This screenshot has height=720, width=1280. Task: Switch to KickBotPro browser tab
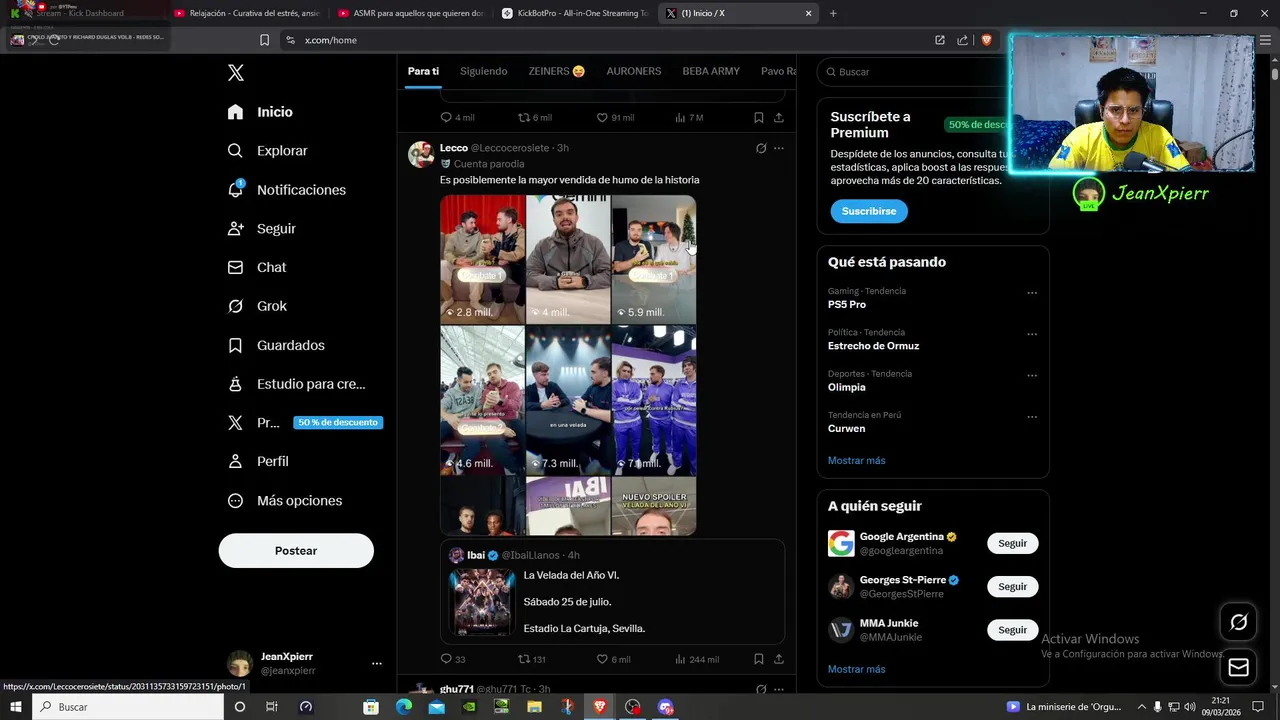click(574, 13)
